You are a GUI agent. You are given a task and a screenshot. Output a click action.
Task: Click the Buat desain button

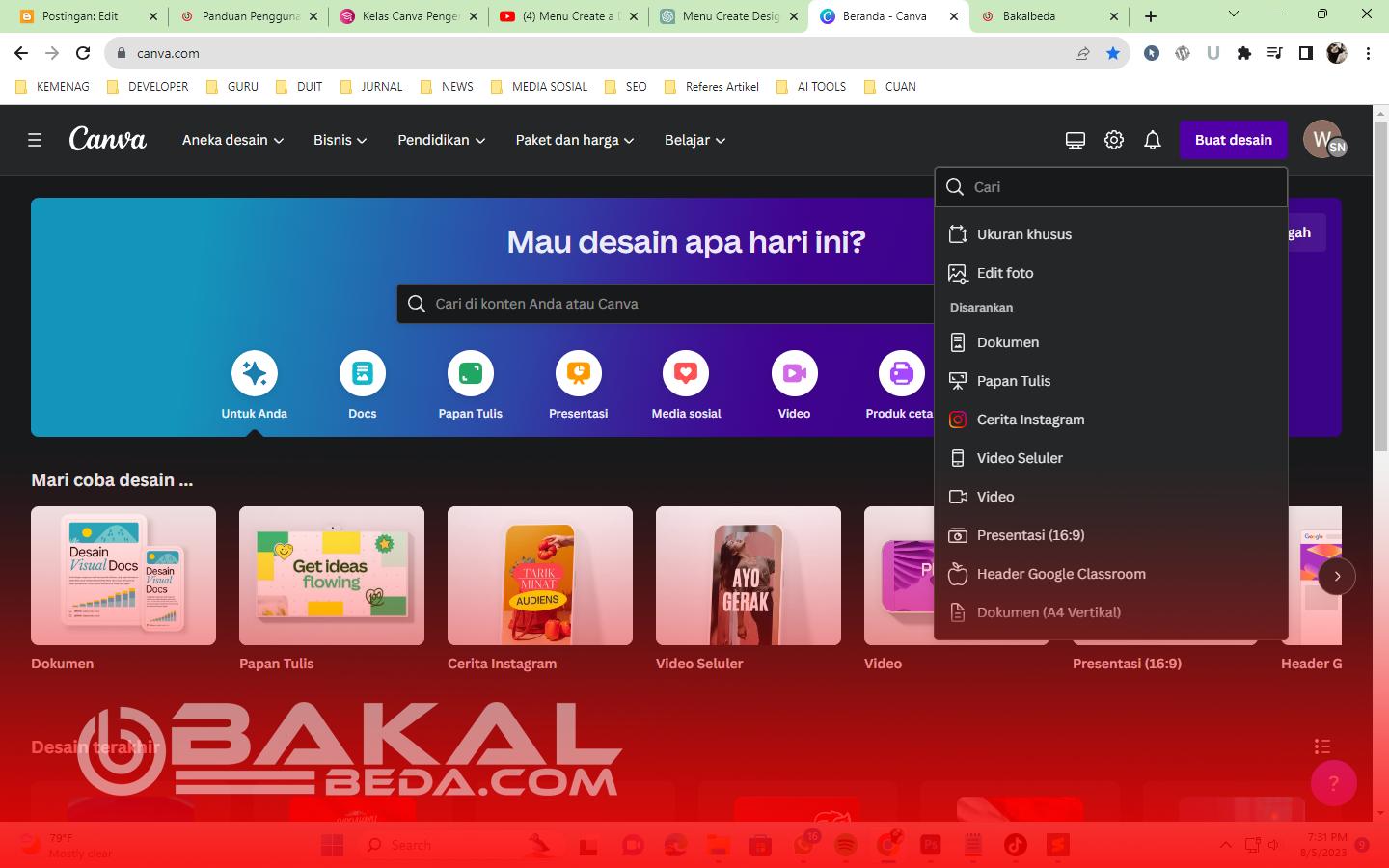[1234, 140]
